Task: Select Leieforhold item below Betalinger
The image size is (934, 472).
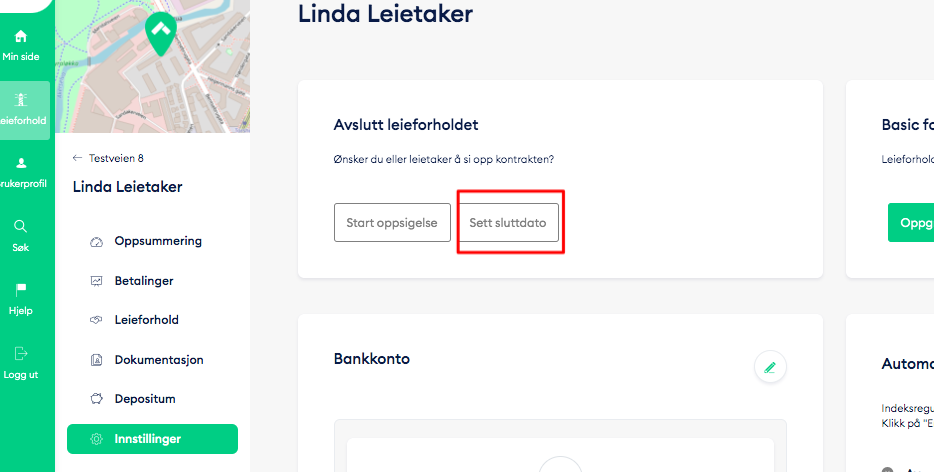Action: (x=146, y=320)
